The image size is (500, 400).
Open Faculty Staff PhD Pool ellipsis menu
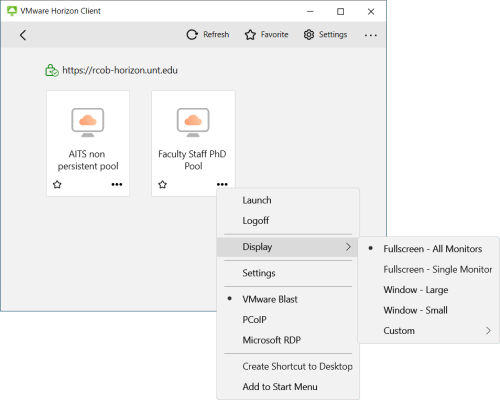(222, 184)
